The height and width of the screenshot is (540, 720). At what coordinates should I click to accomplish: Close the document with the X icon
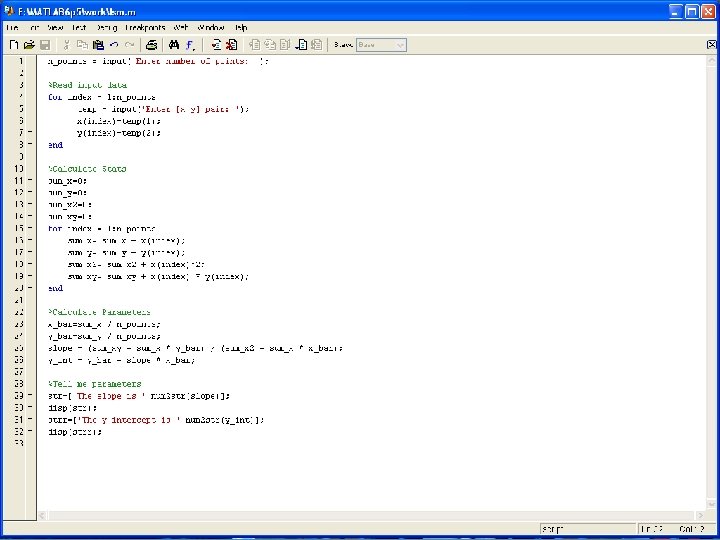(x=711, y=45)
